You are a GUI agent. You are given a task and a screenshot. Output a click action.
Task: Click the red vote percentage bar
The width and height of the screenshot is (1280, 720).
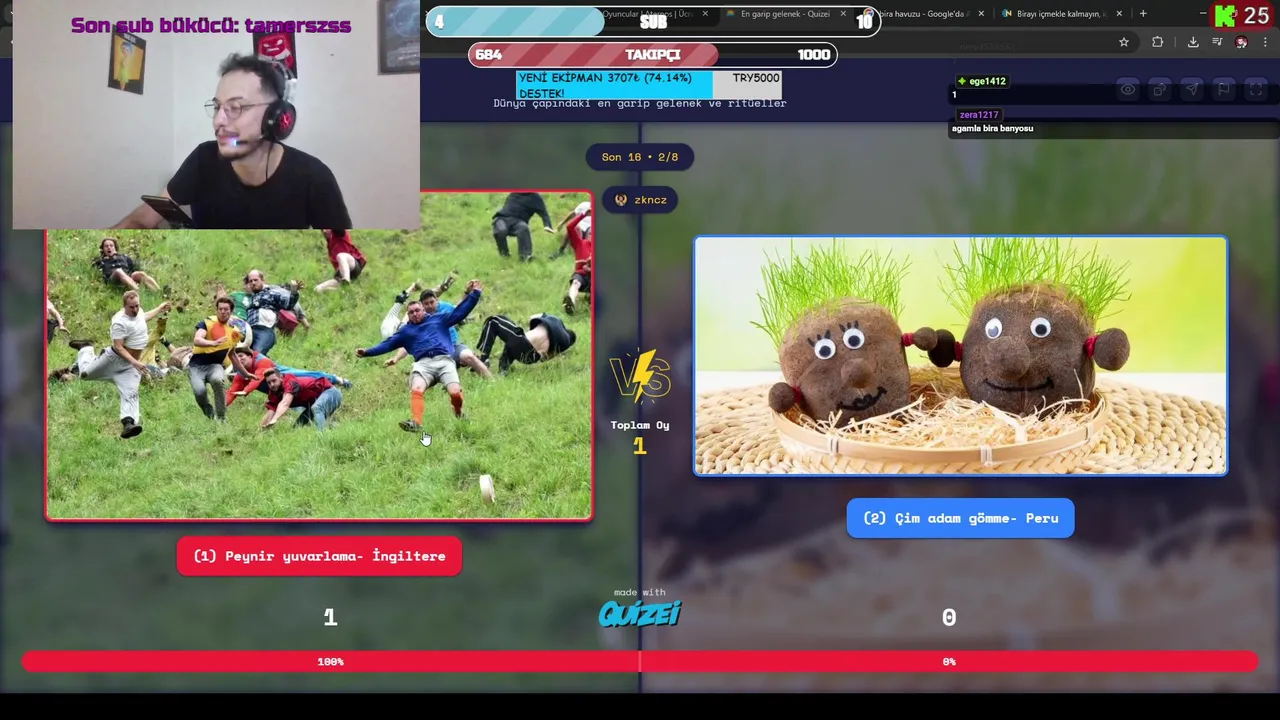pos(640,661)
